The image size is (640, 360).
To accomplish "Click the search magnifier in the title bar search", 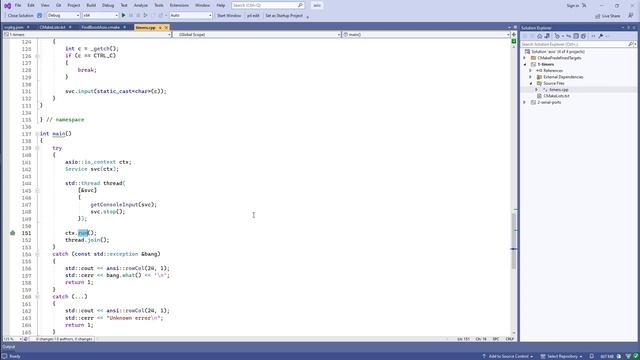I will 300,5.
